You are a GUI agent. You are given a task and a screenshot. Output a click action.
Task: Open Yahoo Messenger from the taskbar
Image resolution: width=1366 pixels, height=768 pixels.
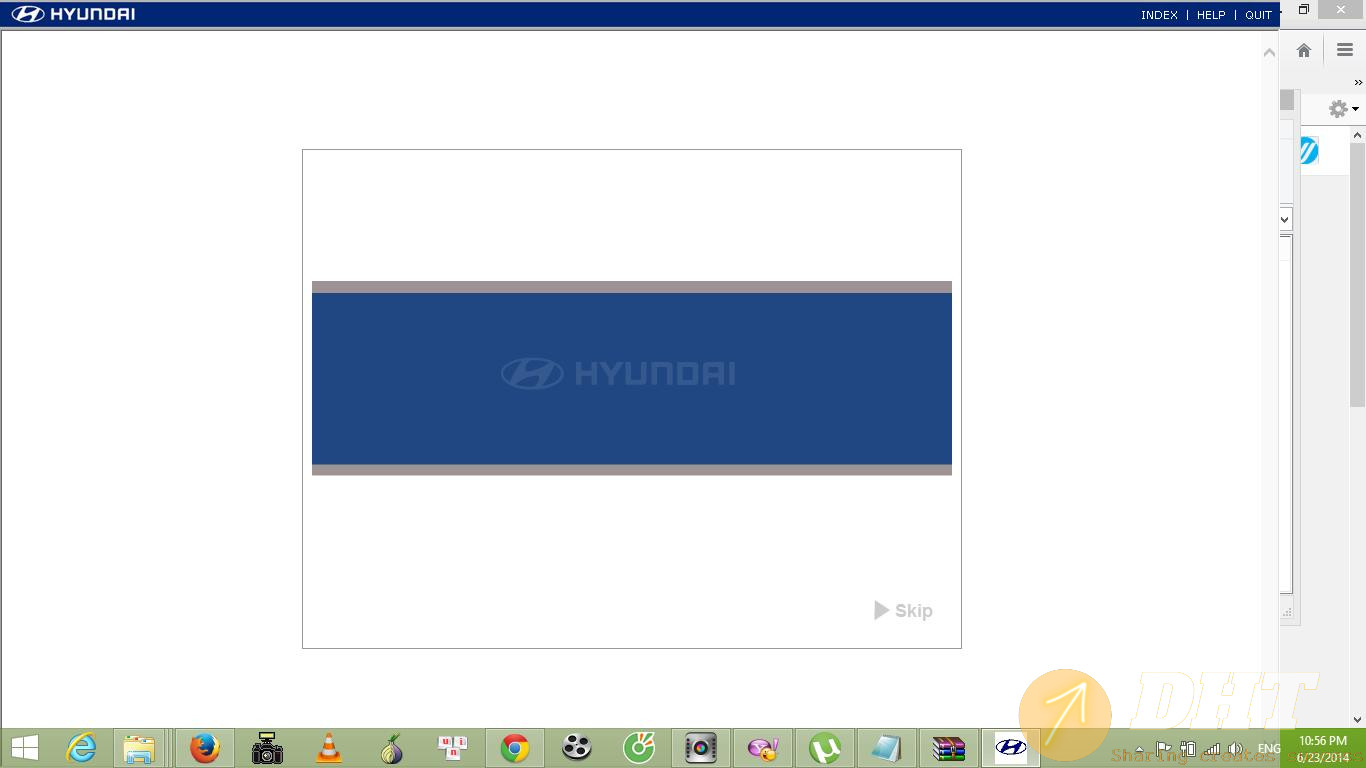click(763, 748)
